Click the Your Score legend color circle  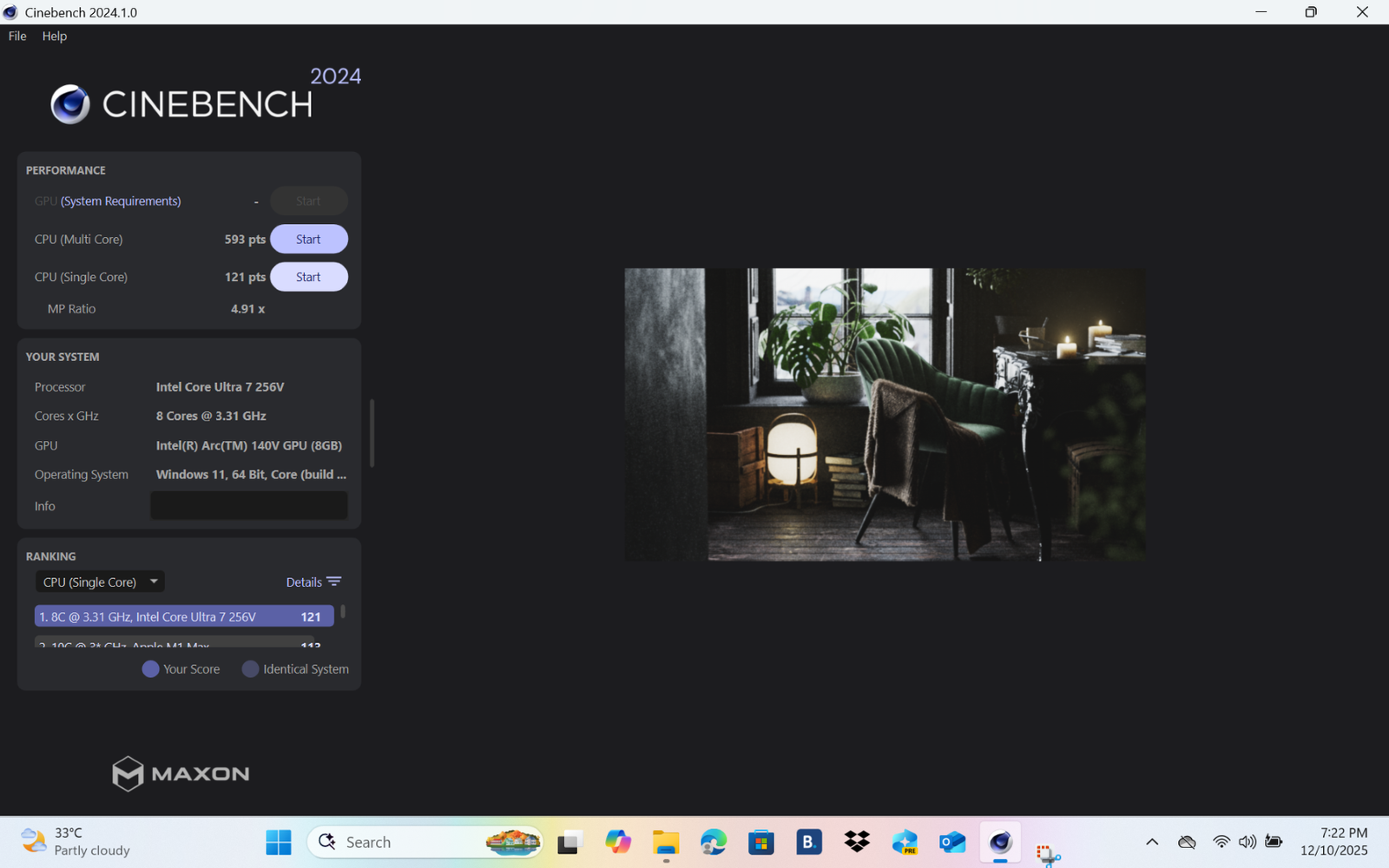click(150, 669)
